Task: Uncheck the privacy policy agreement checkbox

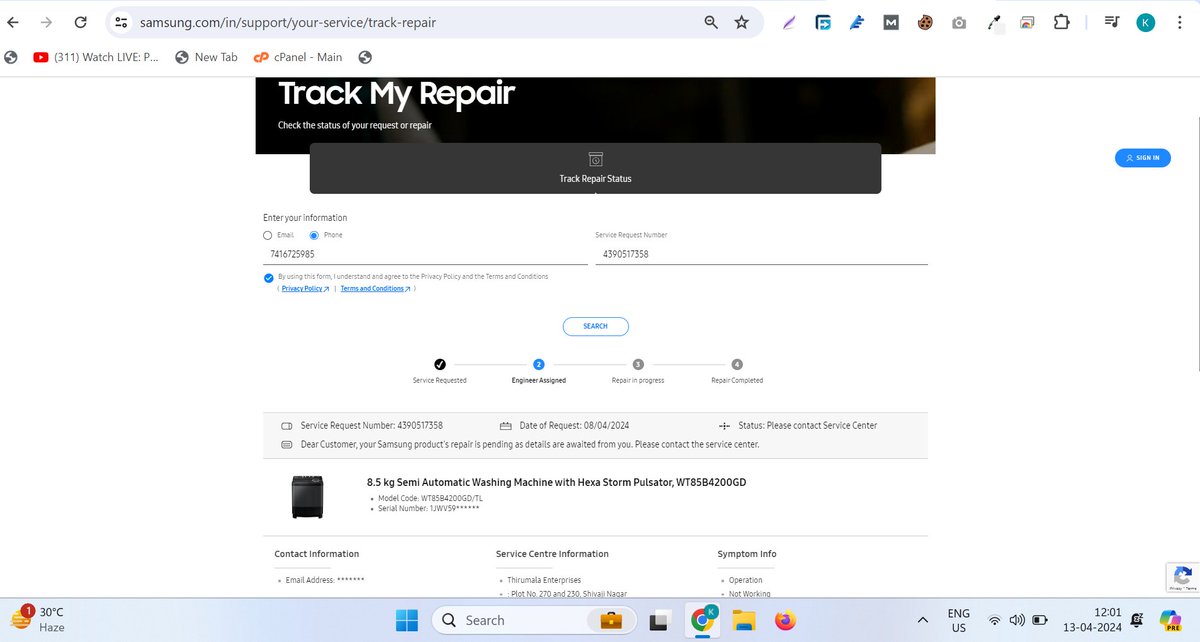Action: pyautogui.click(x=269, y=278)
